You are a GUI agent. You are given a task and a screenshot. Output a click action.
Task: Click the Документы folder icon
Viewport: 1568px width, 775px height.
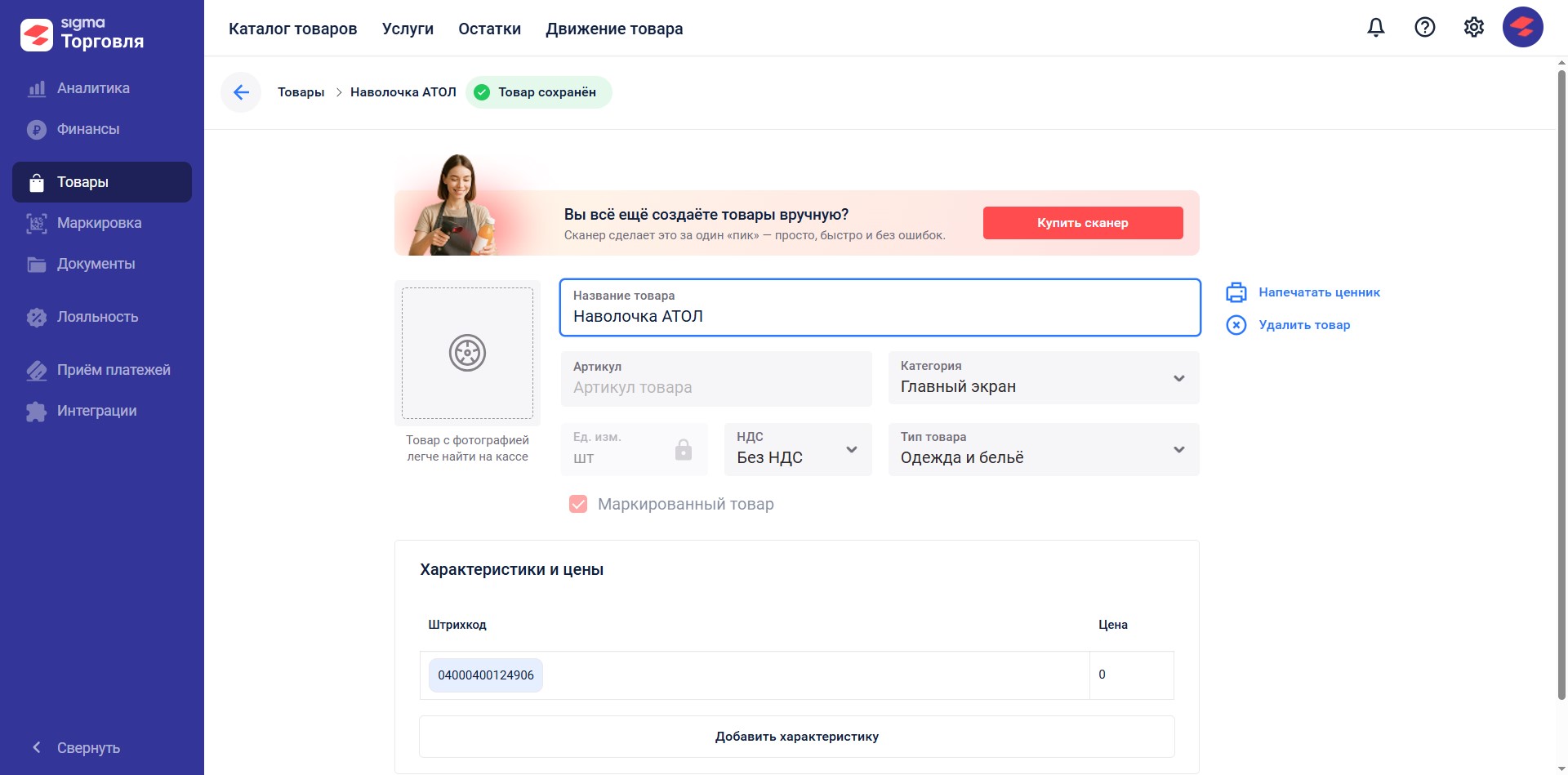pyautogui.click(x=37, y=264)
